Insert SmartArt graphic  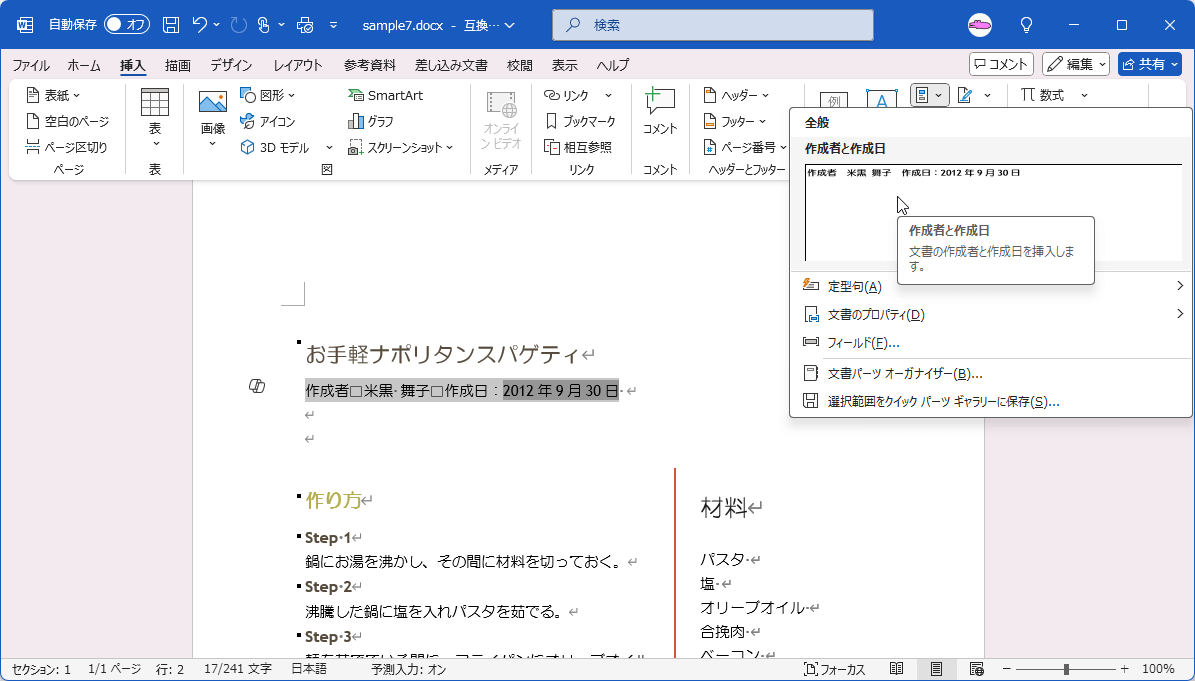(x=386, y=95)
